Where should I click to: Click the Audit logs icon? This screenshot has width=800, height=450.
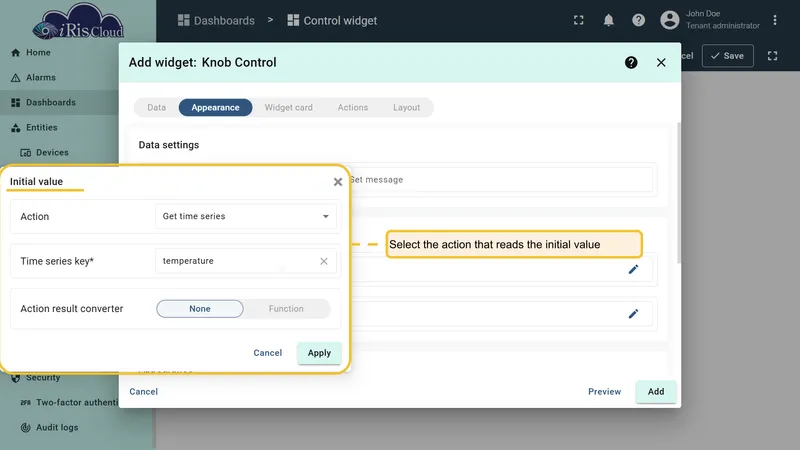click(x=26, y=428)
